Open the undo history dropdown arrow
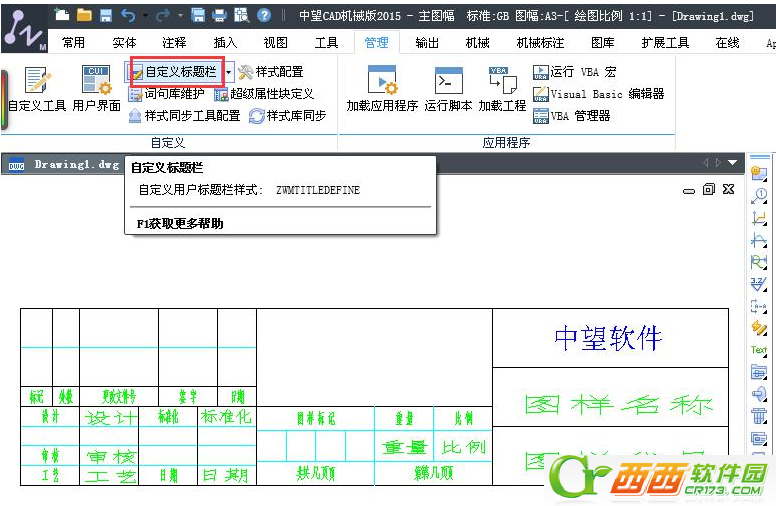This screenshot has height=506, width=776. 145,16
